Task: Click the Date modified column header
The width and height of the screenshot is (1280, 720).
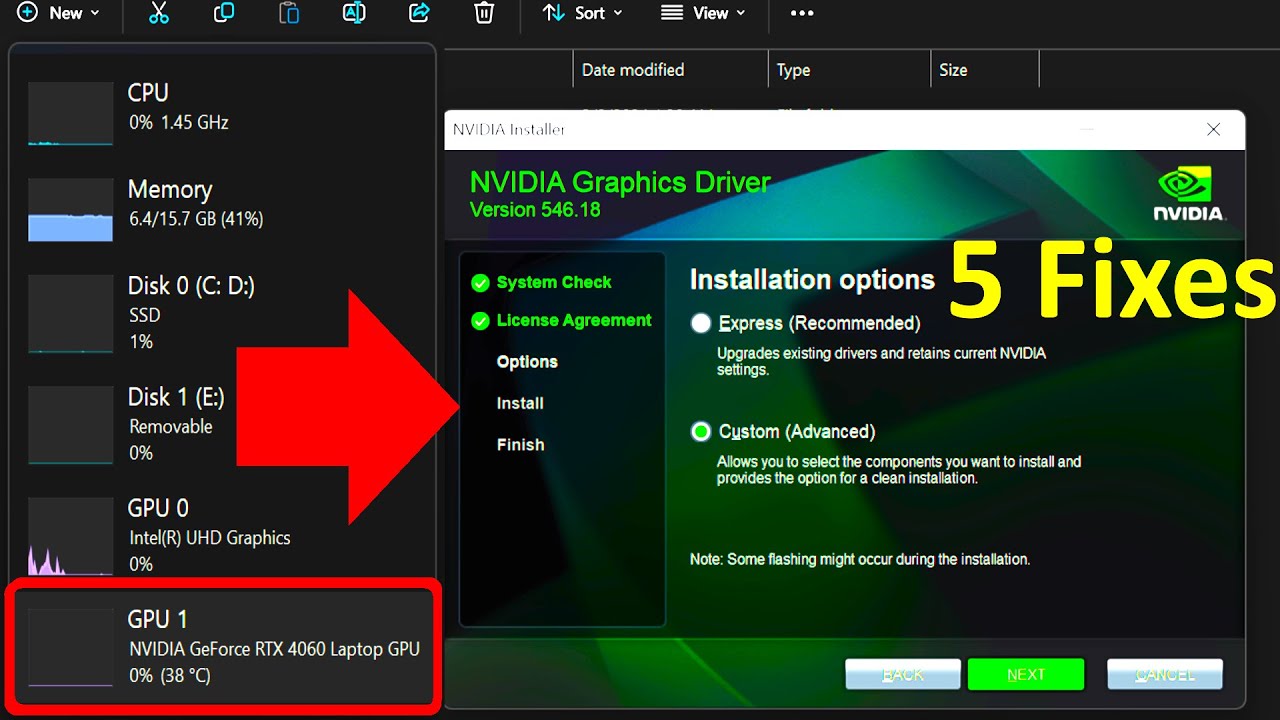Action: point(633,70)
